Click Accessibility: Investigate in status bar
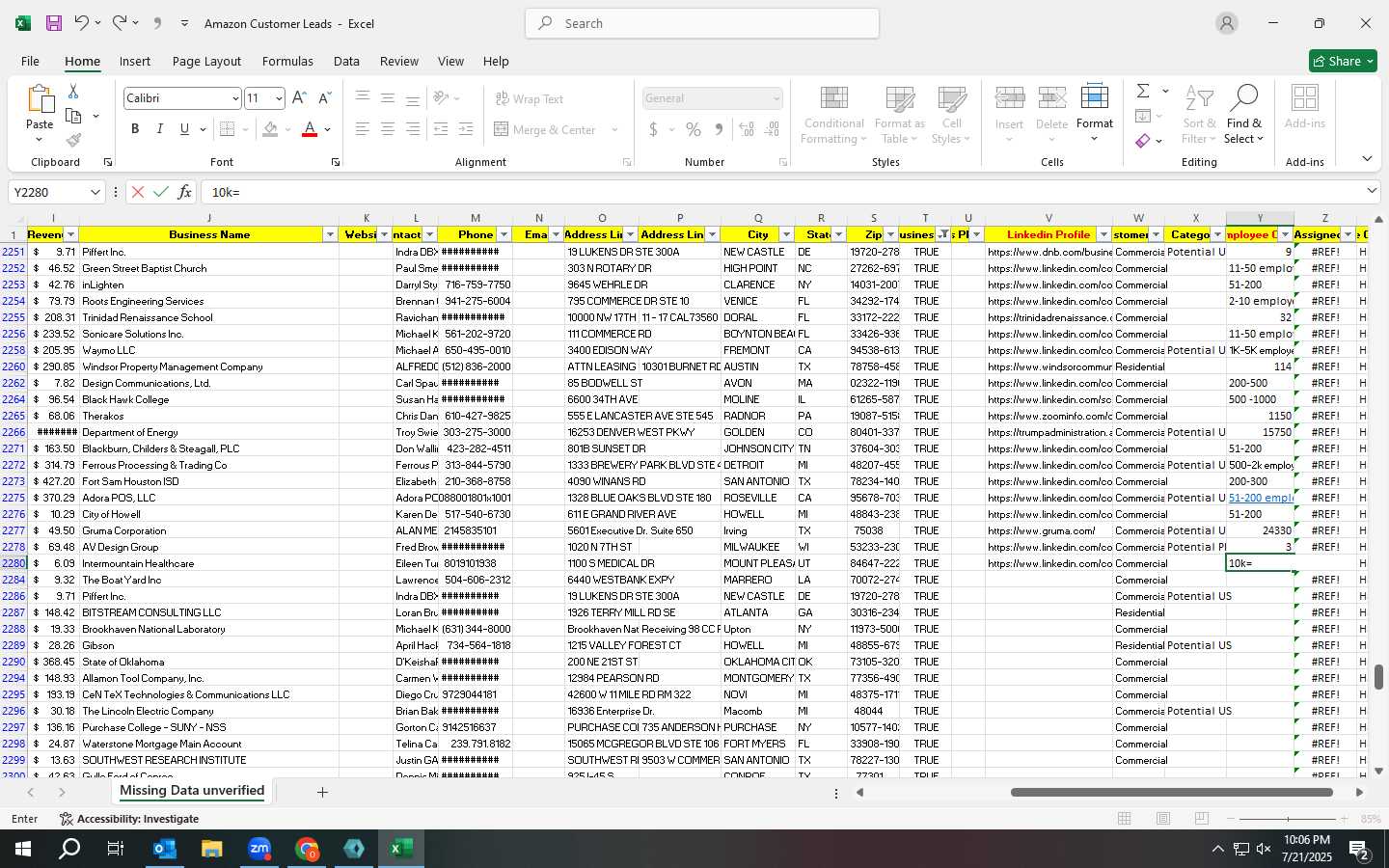The height and width of the screenshot is (868, 1389). [x=129, y=819]
